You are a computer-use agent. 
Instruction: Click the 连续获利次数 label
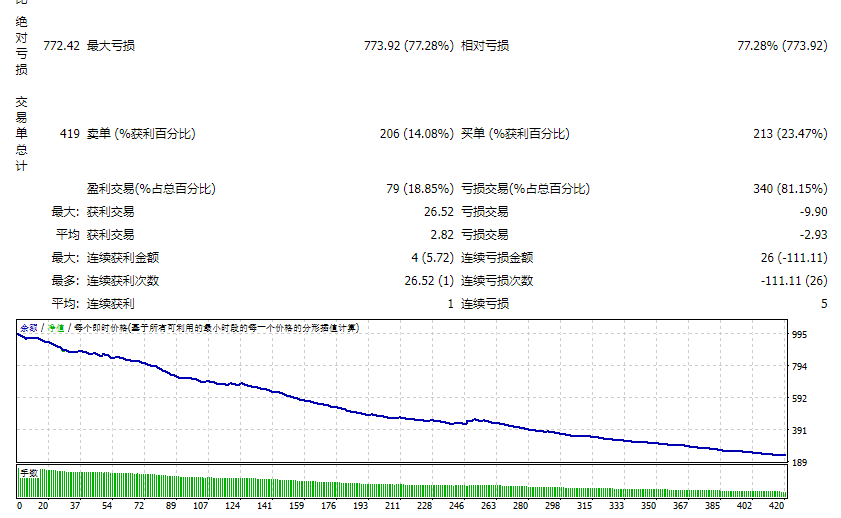123,281
